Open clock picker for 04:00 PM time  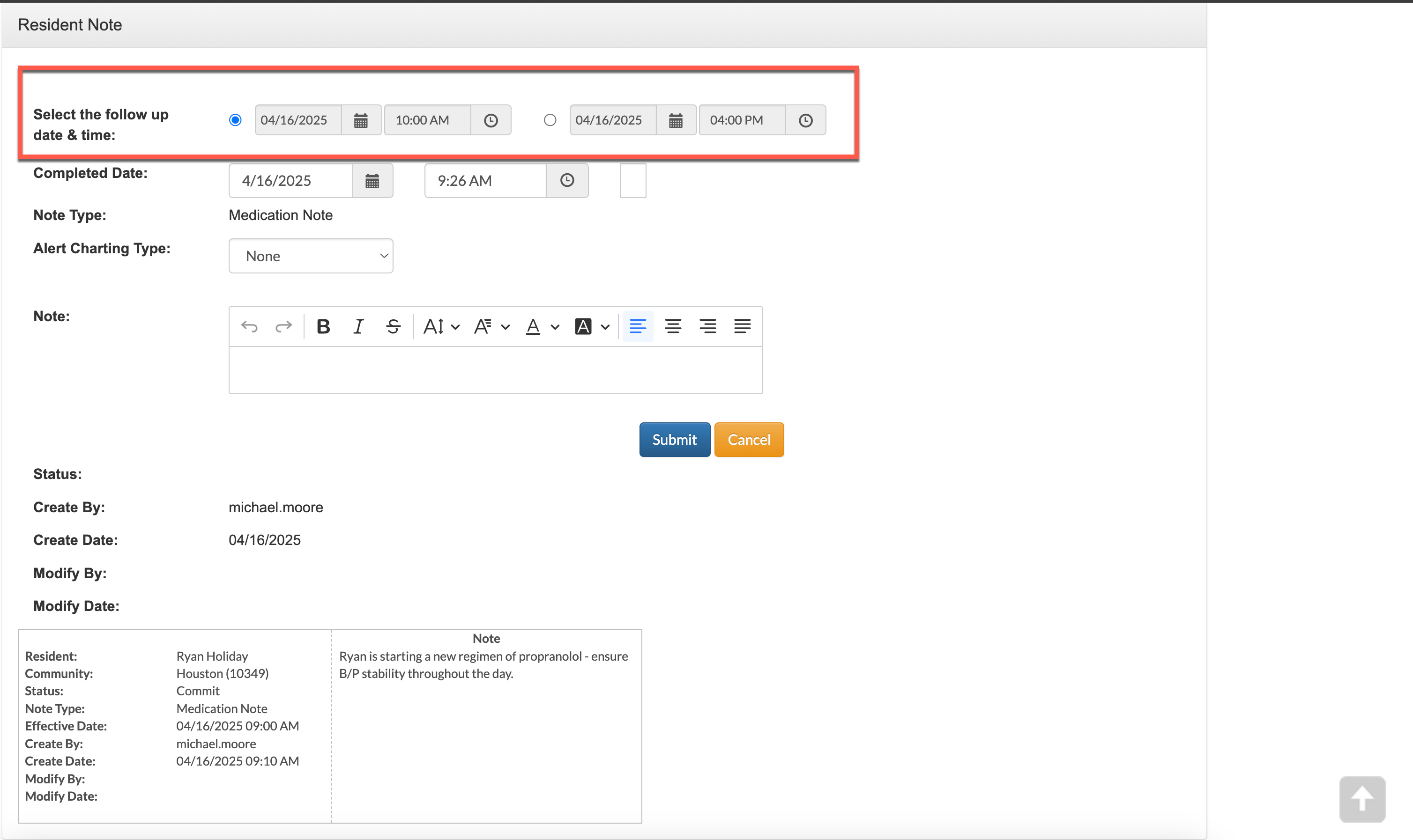pos(805,120)
